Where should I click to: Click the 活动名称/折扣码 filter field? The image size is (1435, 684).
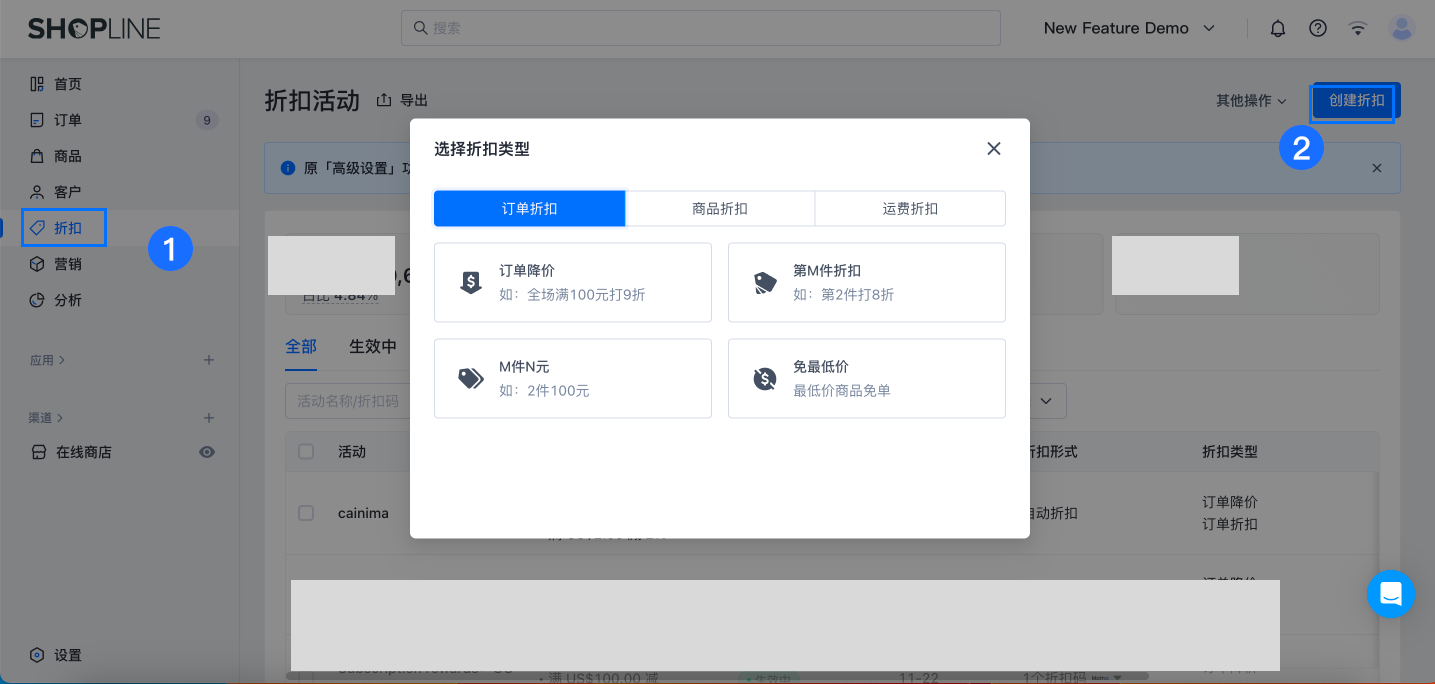[x=347, y=401]
